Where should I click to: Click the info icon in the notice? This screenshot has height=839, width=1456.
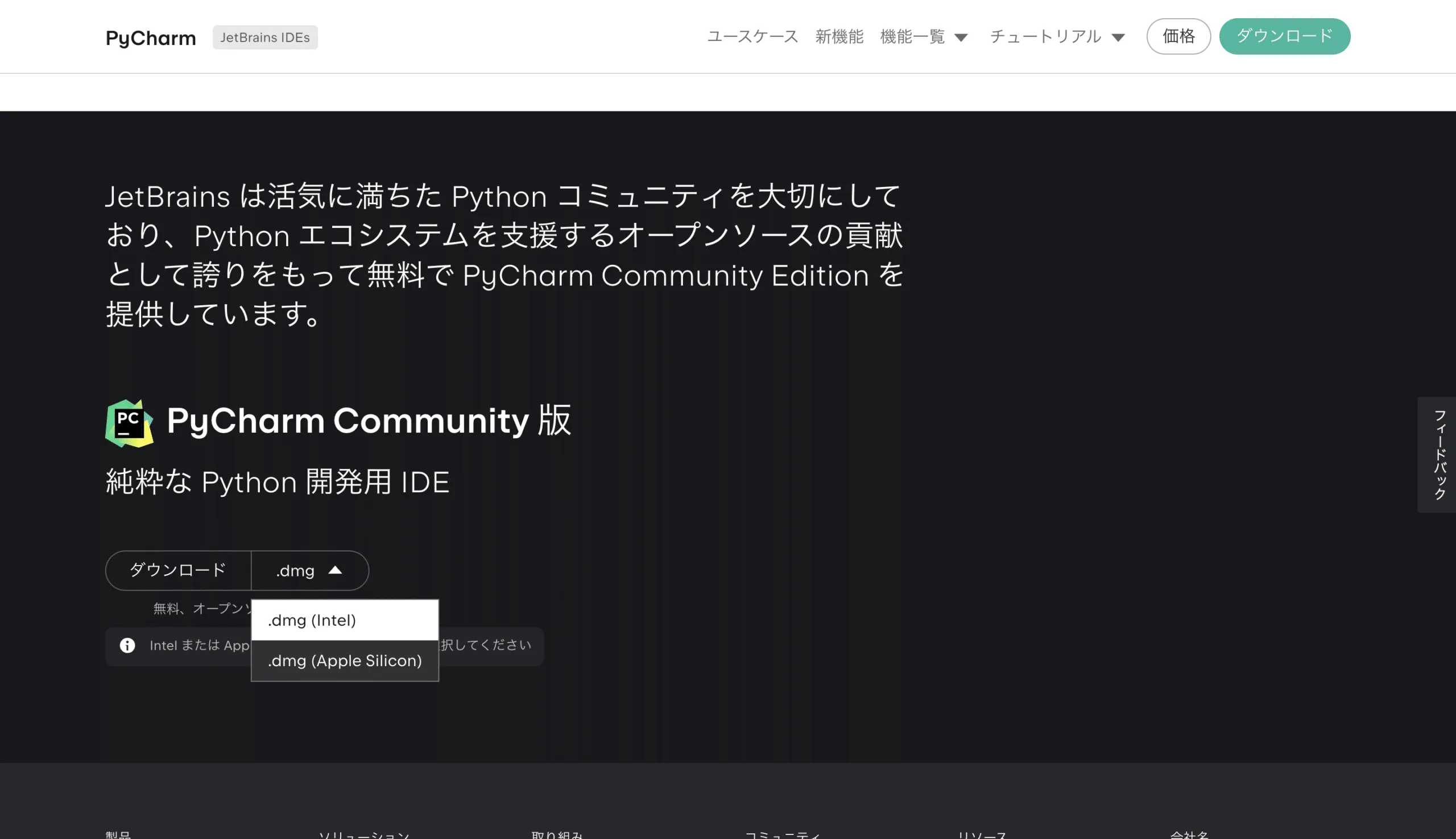click(127, 645)
